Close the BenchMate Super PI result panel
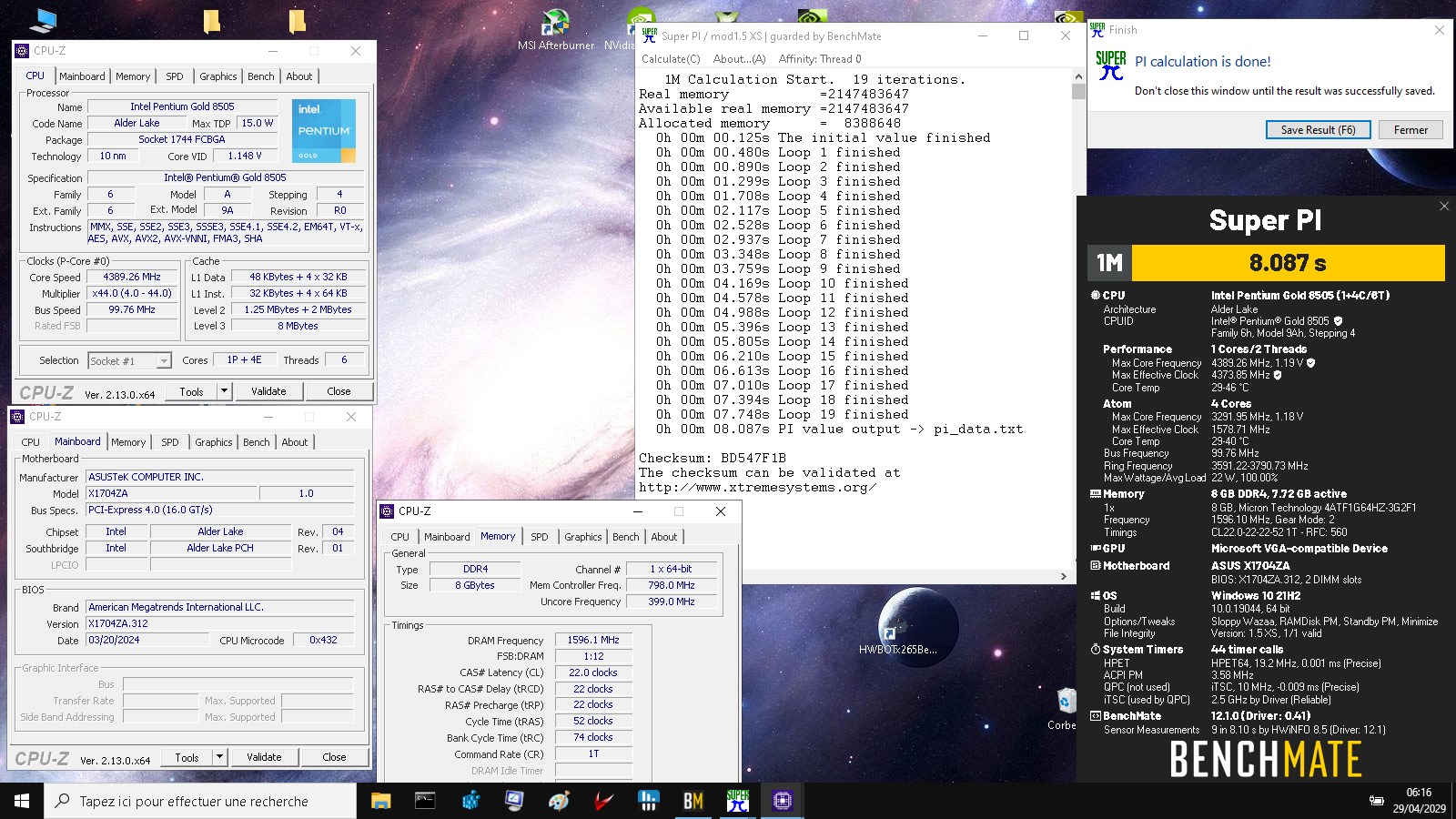 1444,207
